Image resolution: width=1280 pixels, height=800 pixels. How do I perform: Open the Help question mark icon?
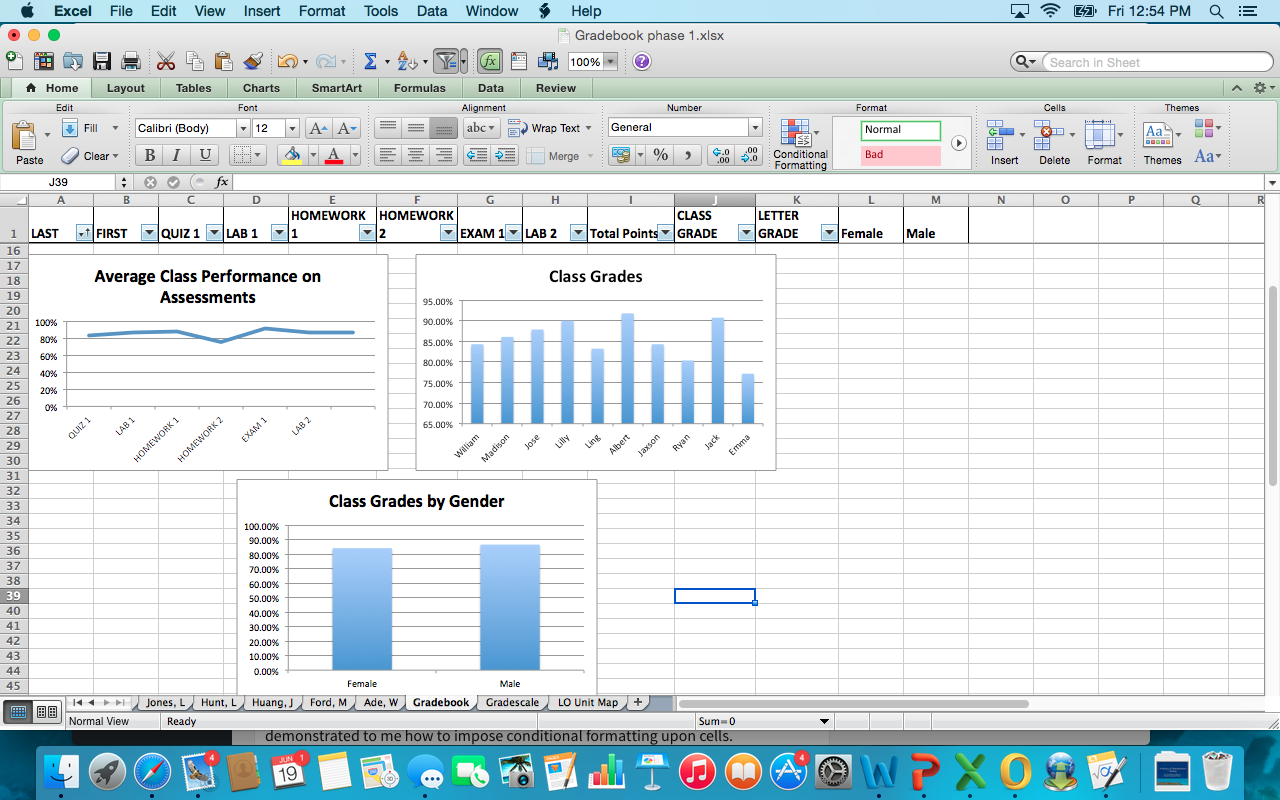pos(642,62)
